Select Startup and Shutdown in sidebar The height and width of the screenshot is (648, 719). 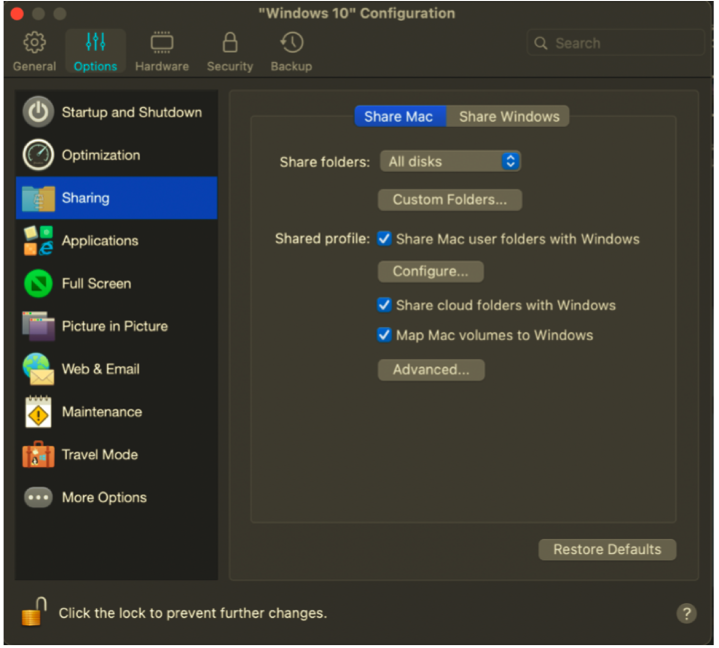tap(132, 112)
